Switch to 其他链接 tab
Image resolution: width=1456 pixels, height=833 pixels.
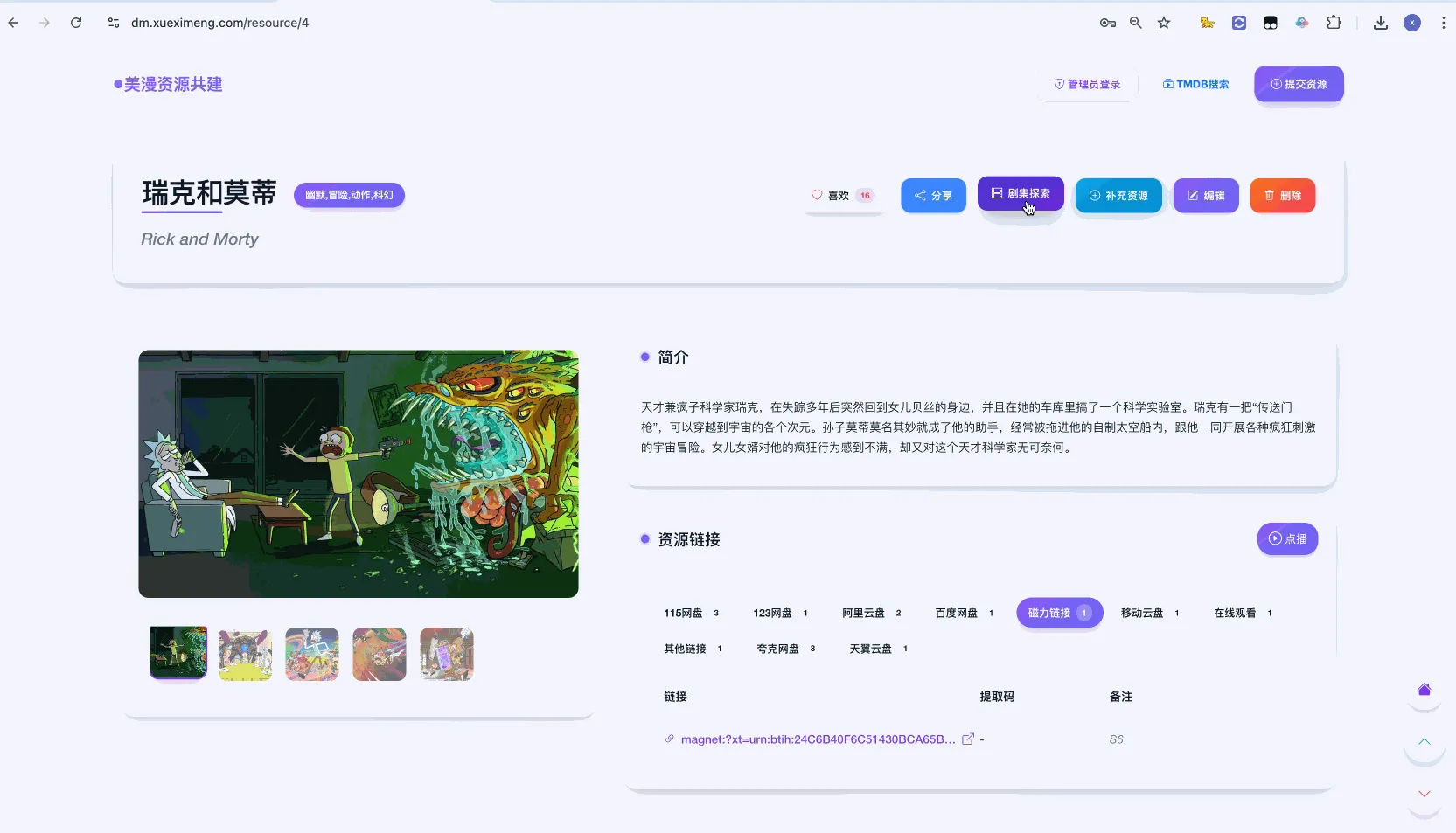click(x=693, y=649)
